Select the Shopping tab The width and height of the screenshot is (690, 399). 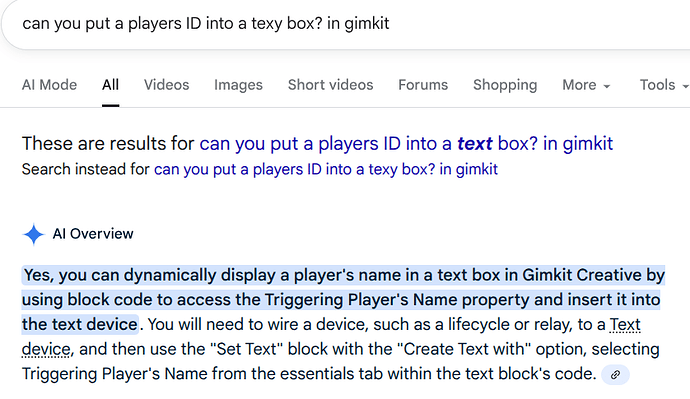pyautogui.click(x=505, y=84)
